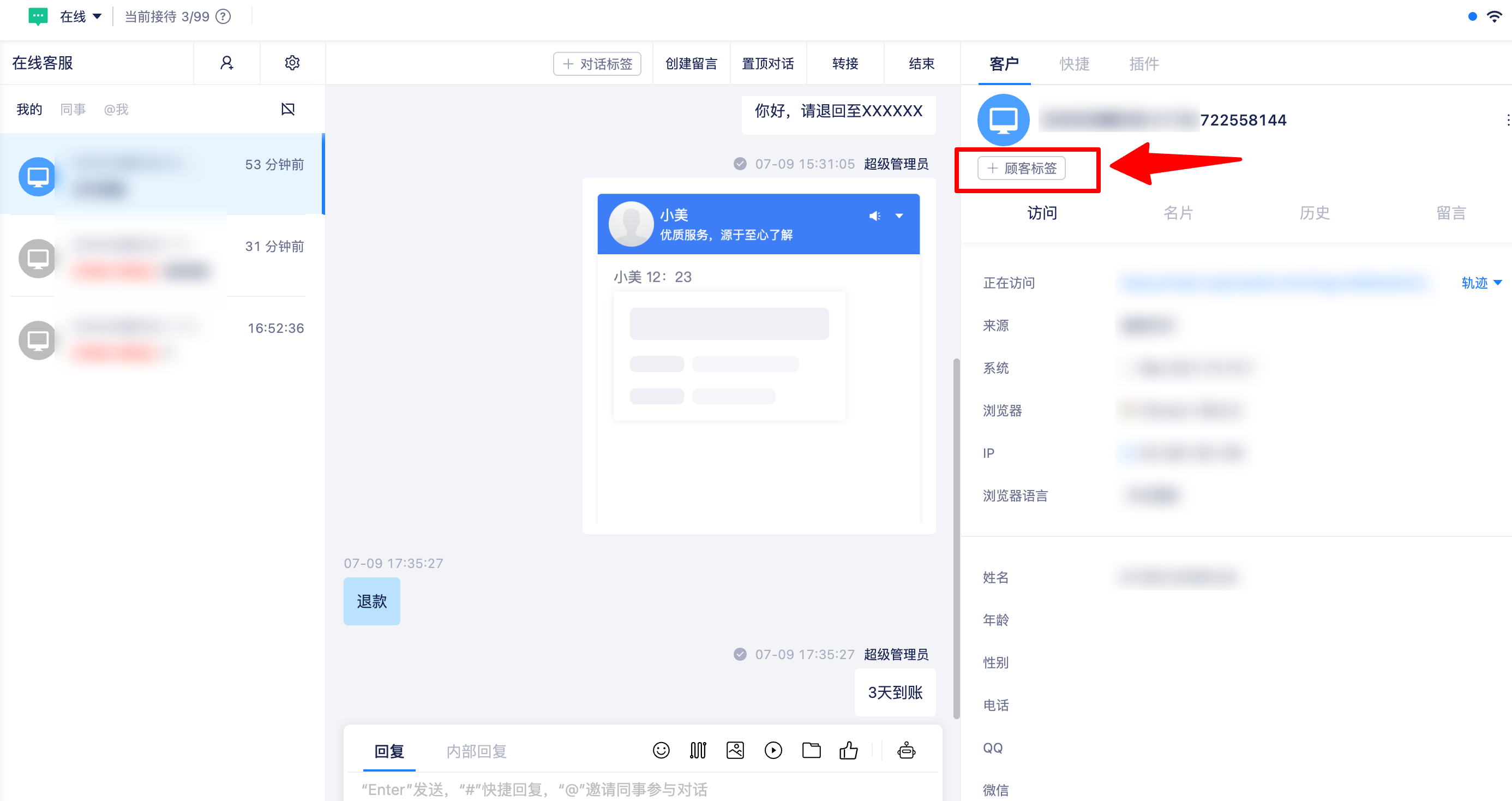Image resolution: width=1512 pixels, height=801 pixels.
Task: Click sent checkmark icon at 15:31:05
Action: (740, 164)
